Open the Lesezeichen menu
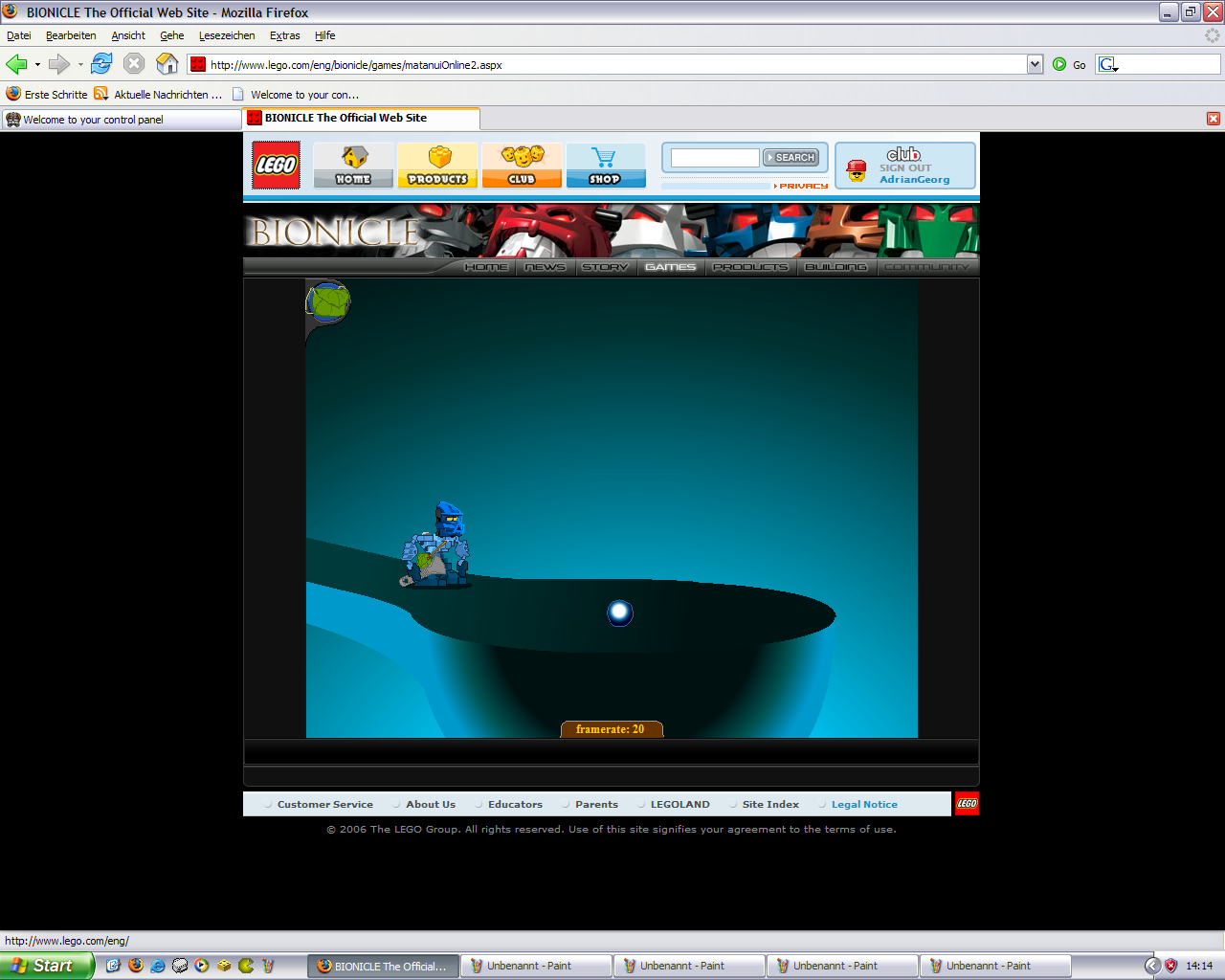Image resolution: width=1225 pixels, height=980 pixels. pos(227,35)
